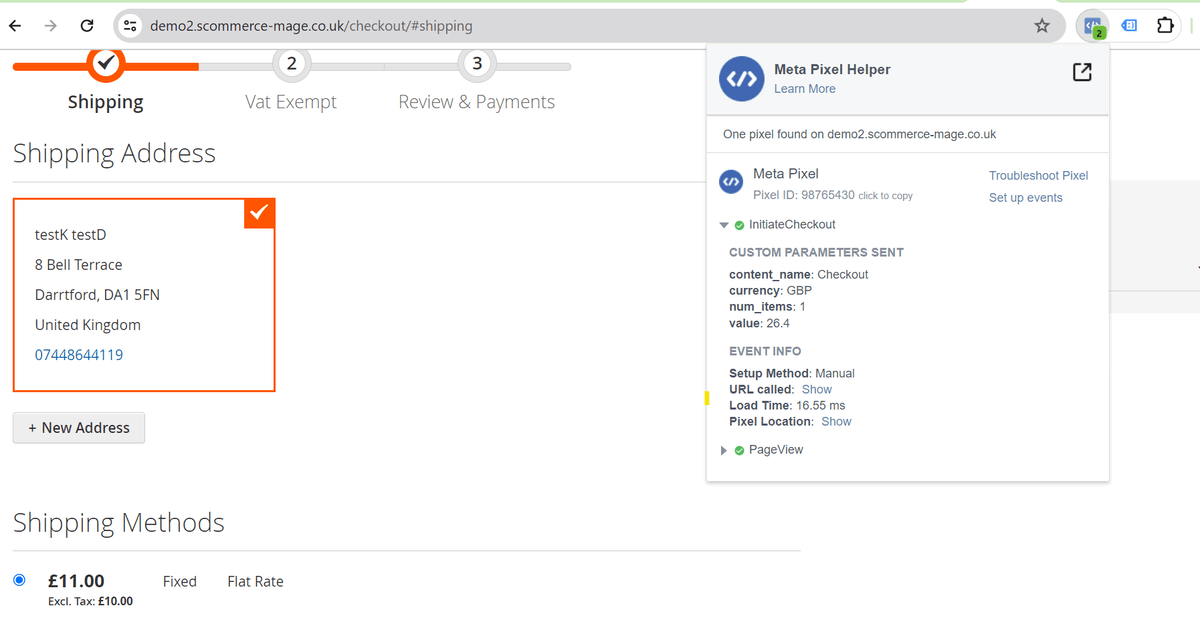This screenshot has width=1200, height=628.
Task: Expand the PageView event
Action: point(724,450)
